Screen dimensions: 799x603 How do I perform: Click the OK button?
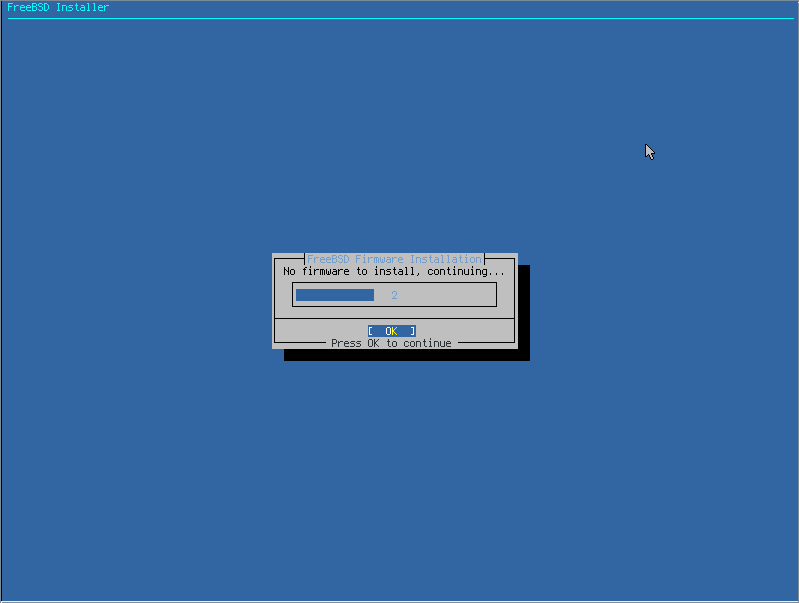click(391, 331)
